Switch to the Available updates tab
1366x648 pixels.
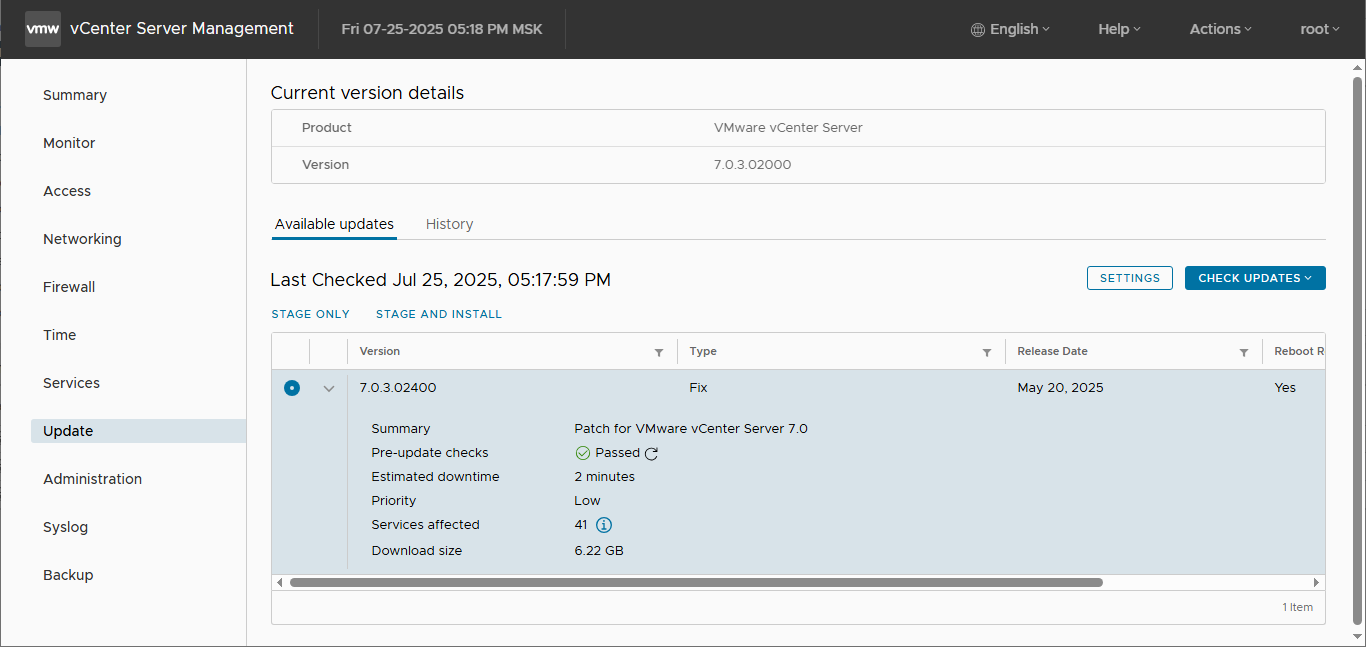tap(334, 224)
